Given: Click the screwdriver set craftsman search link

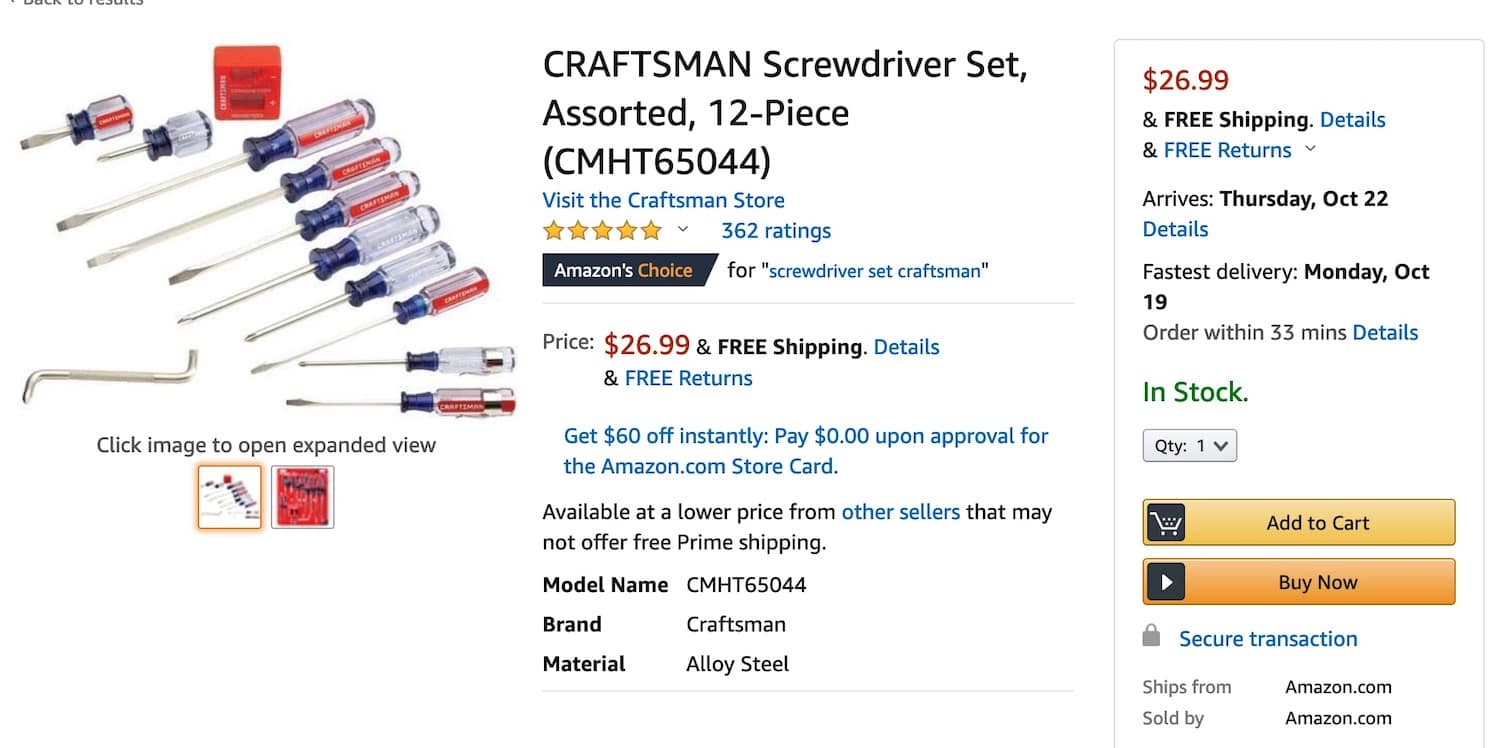Looking at the screenshot, I should (875, 271).
